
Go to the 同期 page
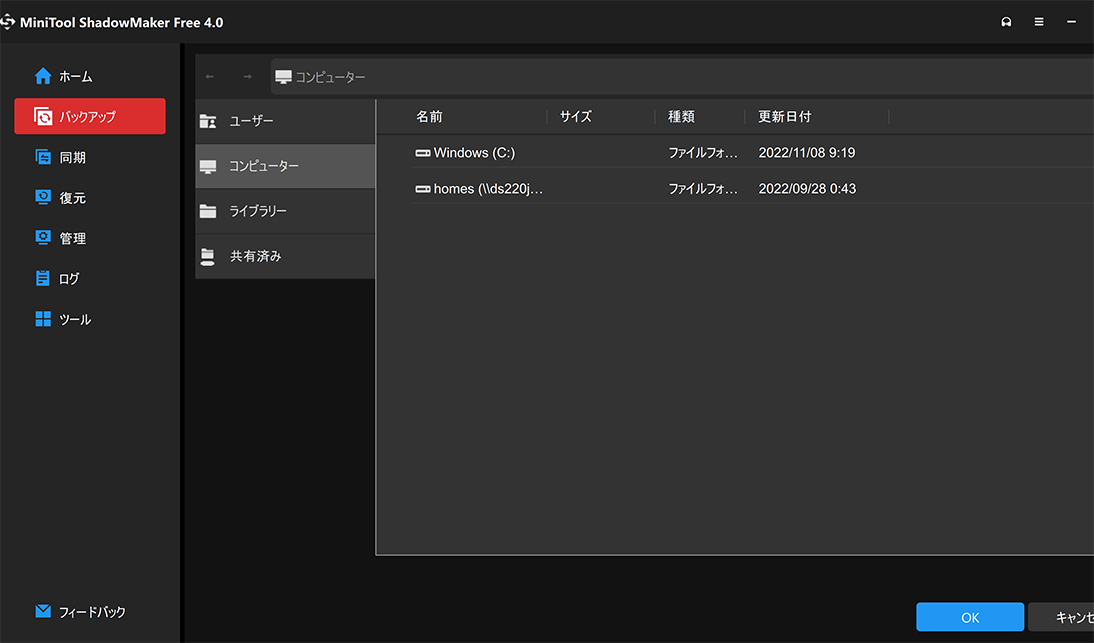point(90,157)
